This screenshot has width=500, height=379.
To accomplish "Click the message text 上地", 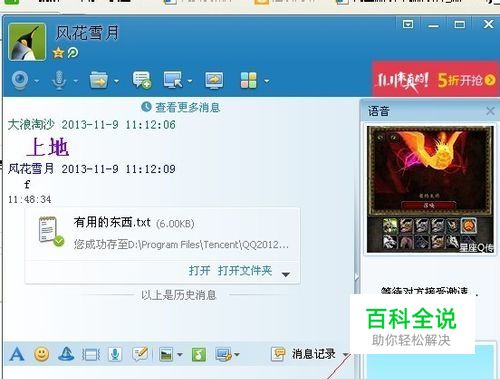I will tap(48, 147).
